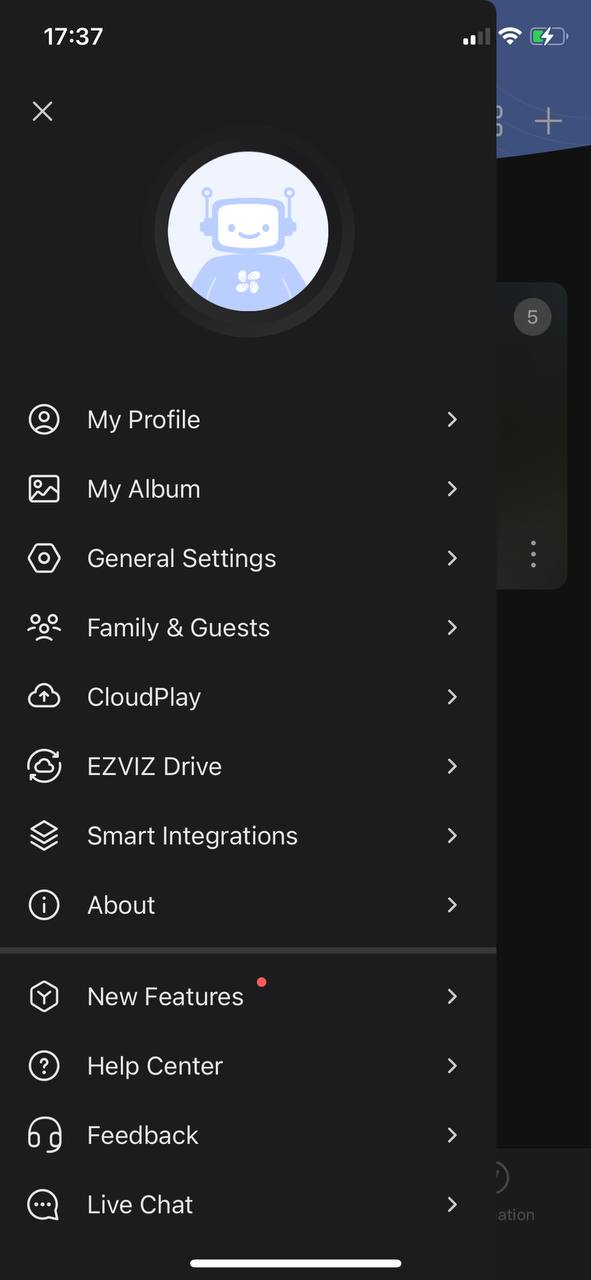Expand CloudPlay using its right chevron
Viewport: 591px width, 1280px height.
(x=452, y=697)
